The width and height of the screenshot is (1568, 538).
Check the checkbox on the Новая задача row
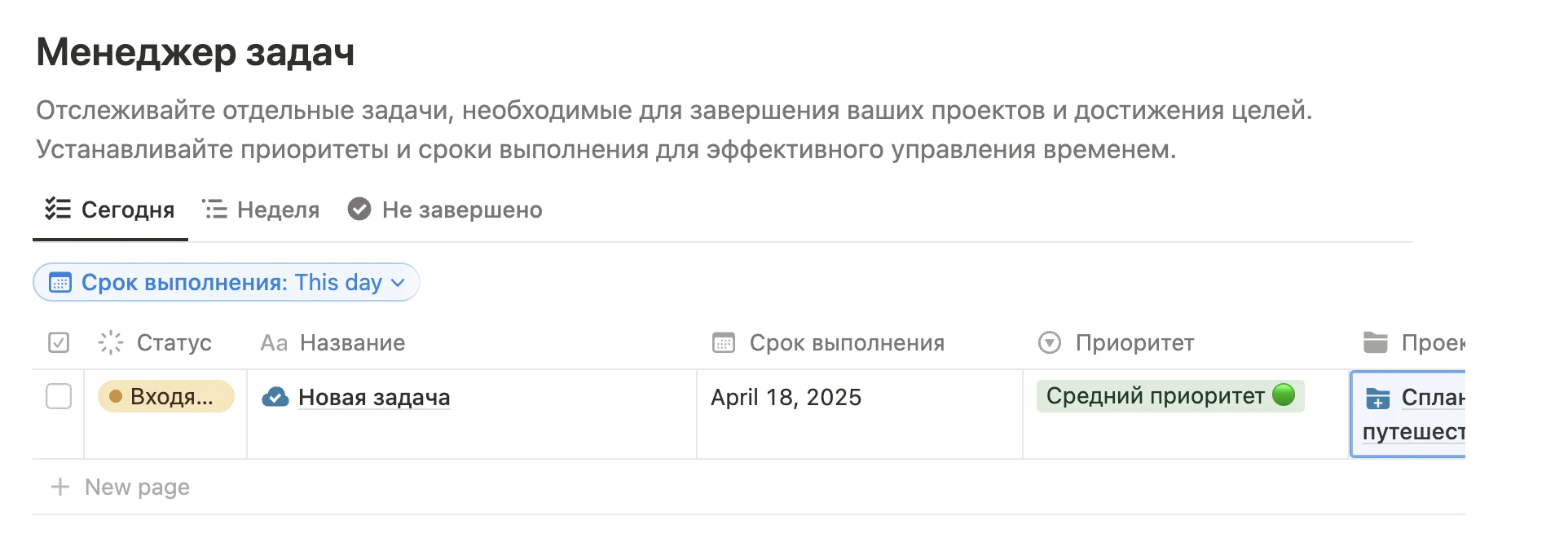click(57, 398)
